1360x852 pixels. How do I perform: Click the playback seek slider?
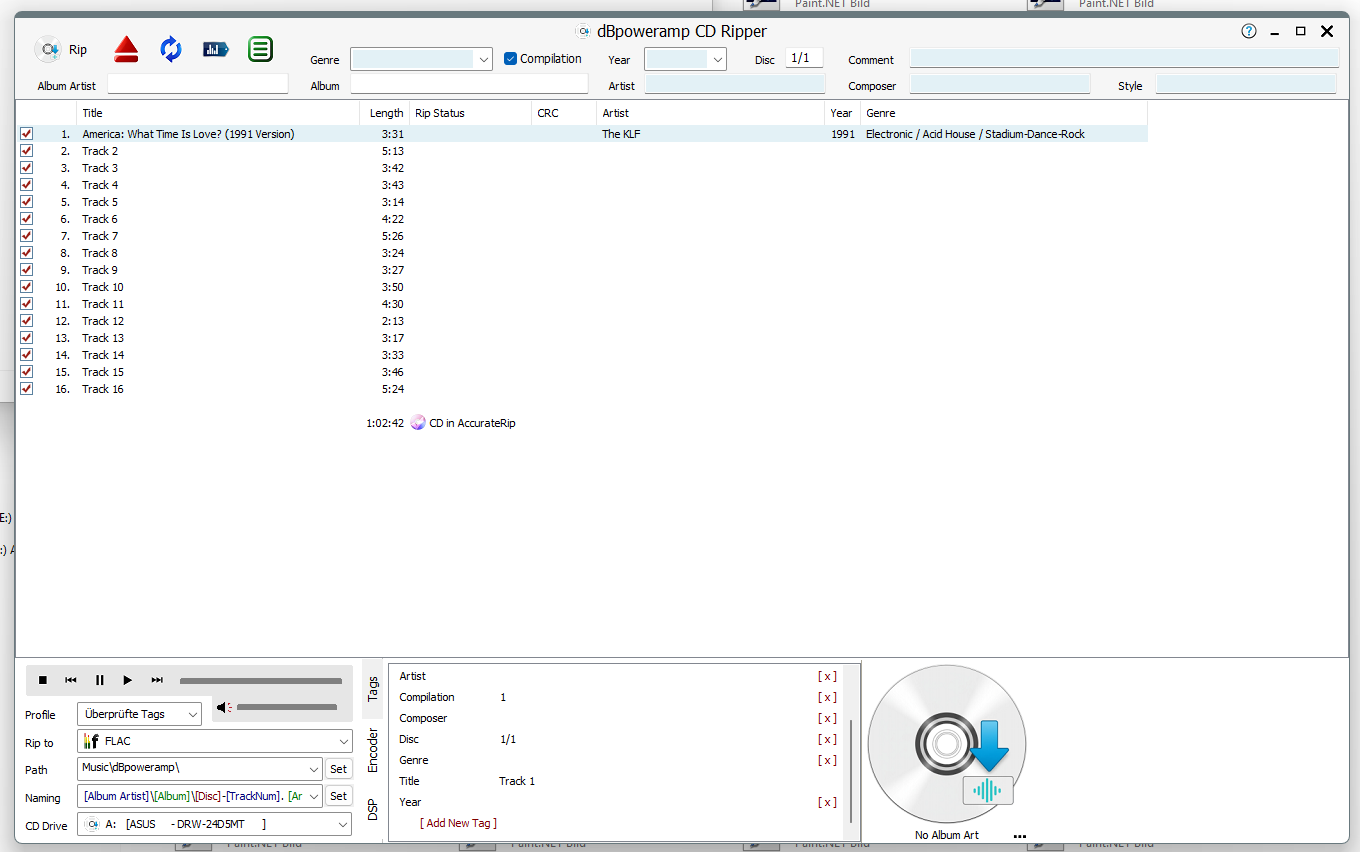point(261,681)
